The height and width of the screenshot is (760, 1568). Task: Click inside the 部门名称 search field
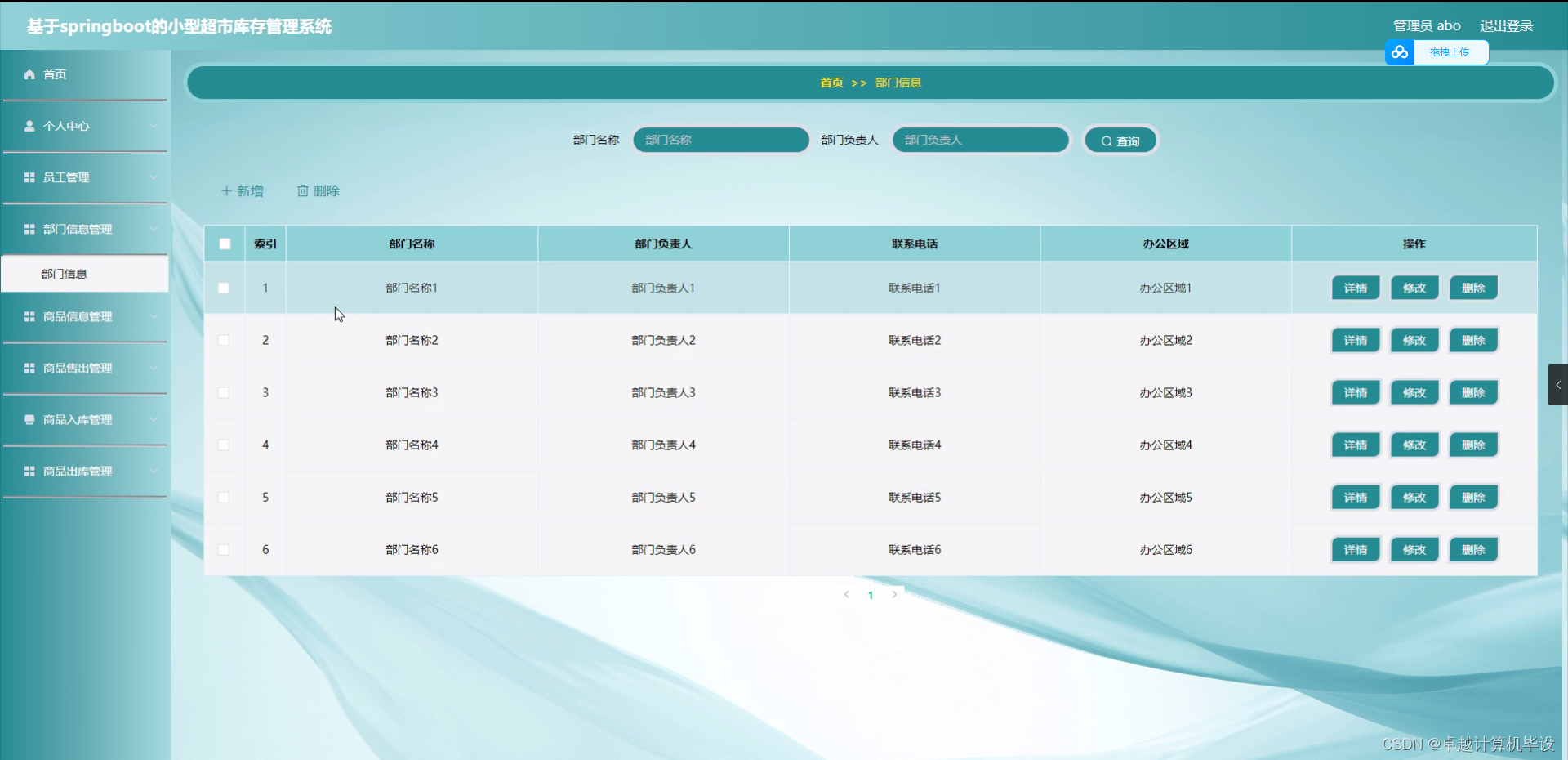tap(721, 140)
